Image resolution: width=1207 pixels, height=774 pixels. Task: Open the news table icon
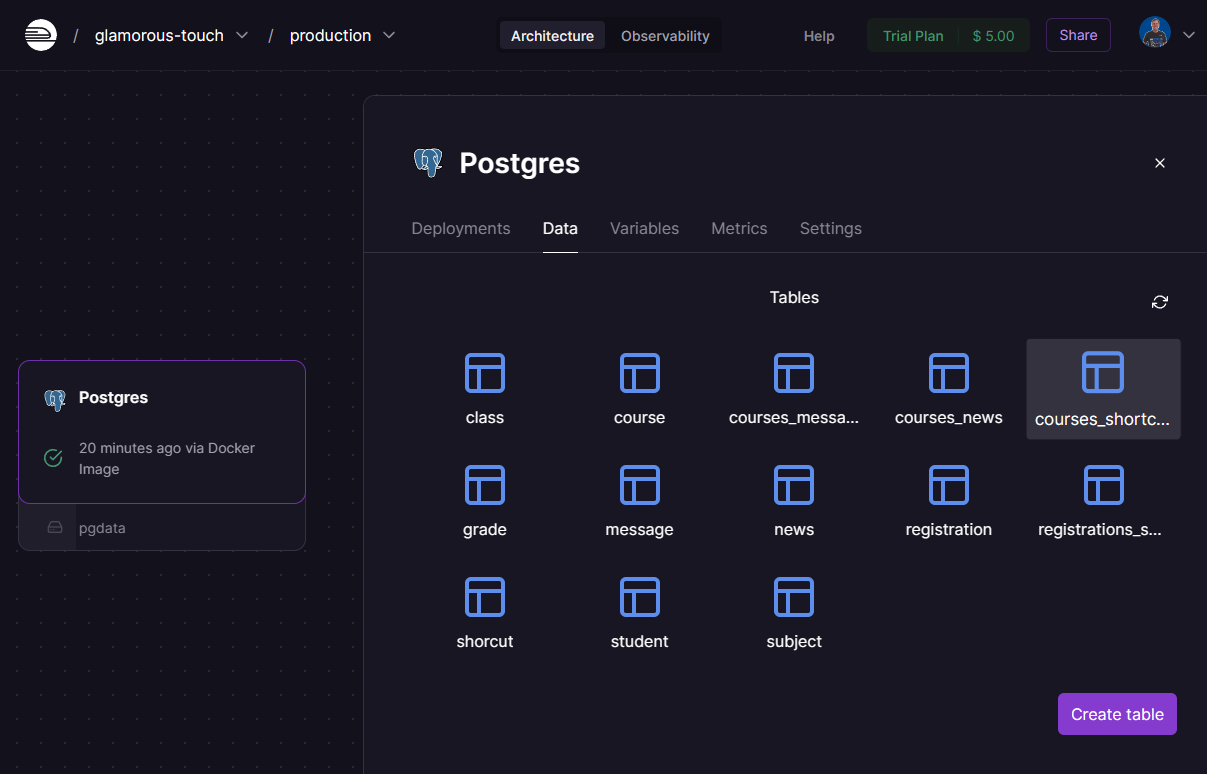[x=794, y=485]
